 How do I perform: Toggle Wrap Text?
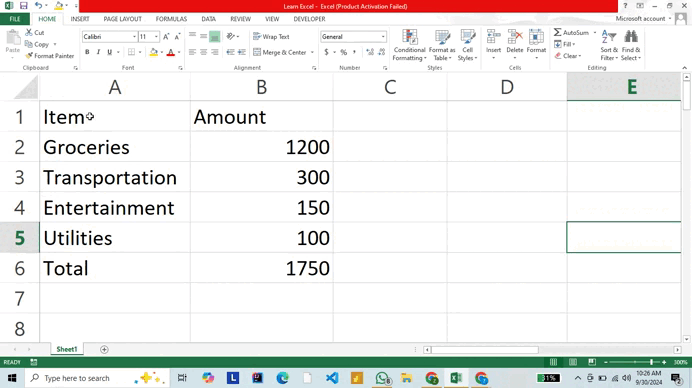(x=271, y=37)
